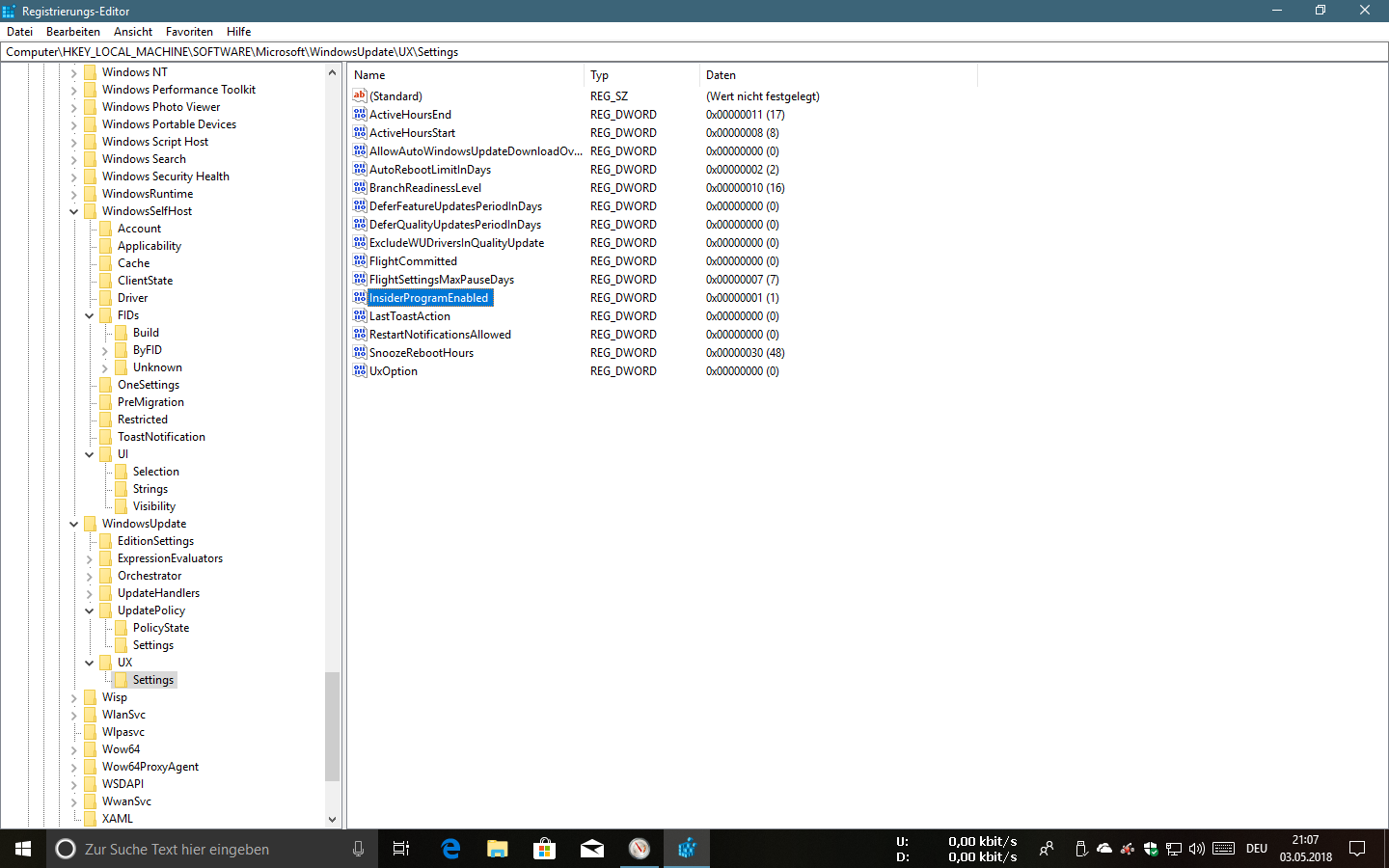The image size is (1389, 868).
Task: Click the ActiveHoursStart DWORD value icon
Action: click(360, 132)
